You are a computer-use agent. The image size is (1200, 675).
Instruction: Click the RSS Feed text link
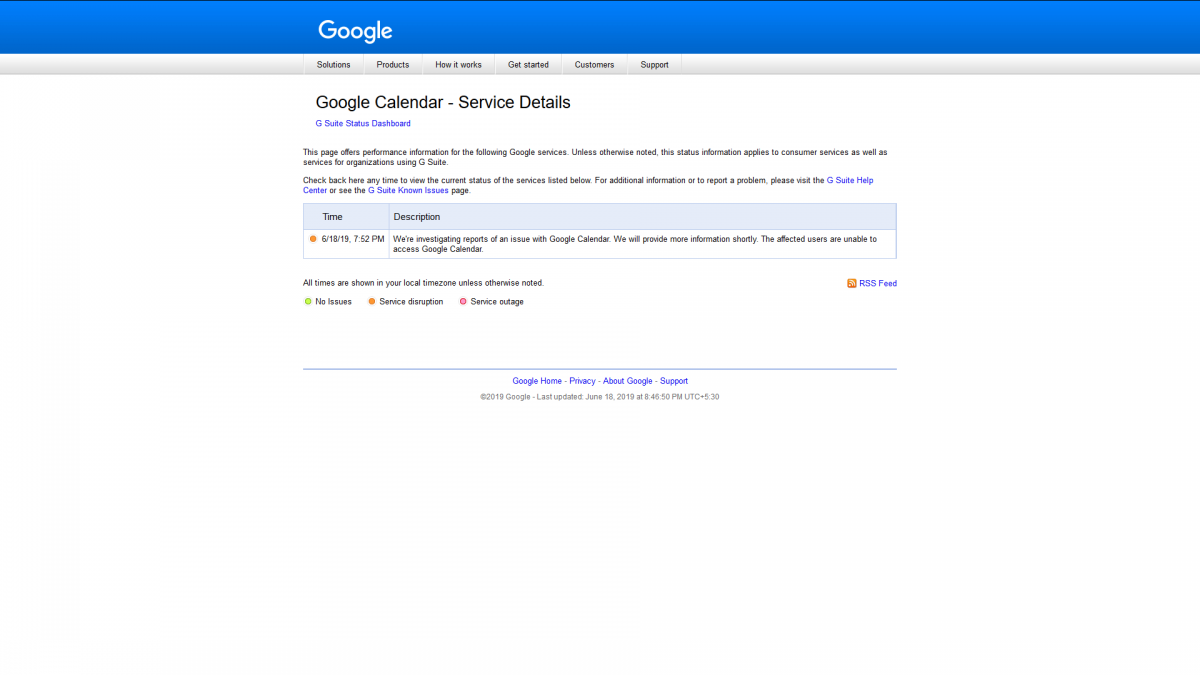[x=878, y=283]
